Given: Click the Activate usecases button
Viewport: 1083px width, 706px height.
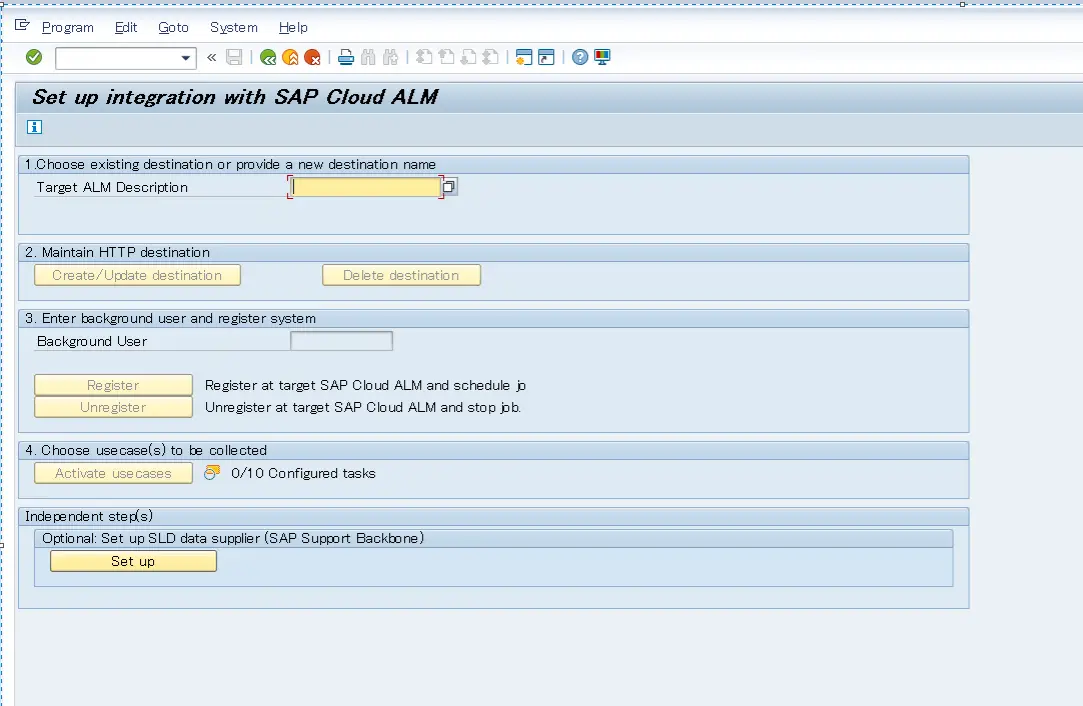Looking at the screenshot, I should tap(113, 473).
